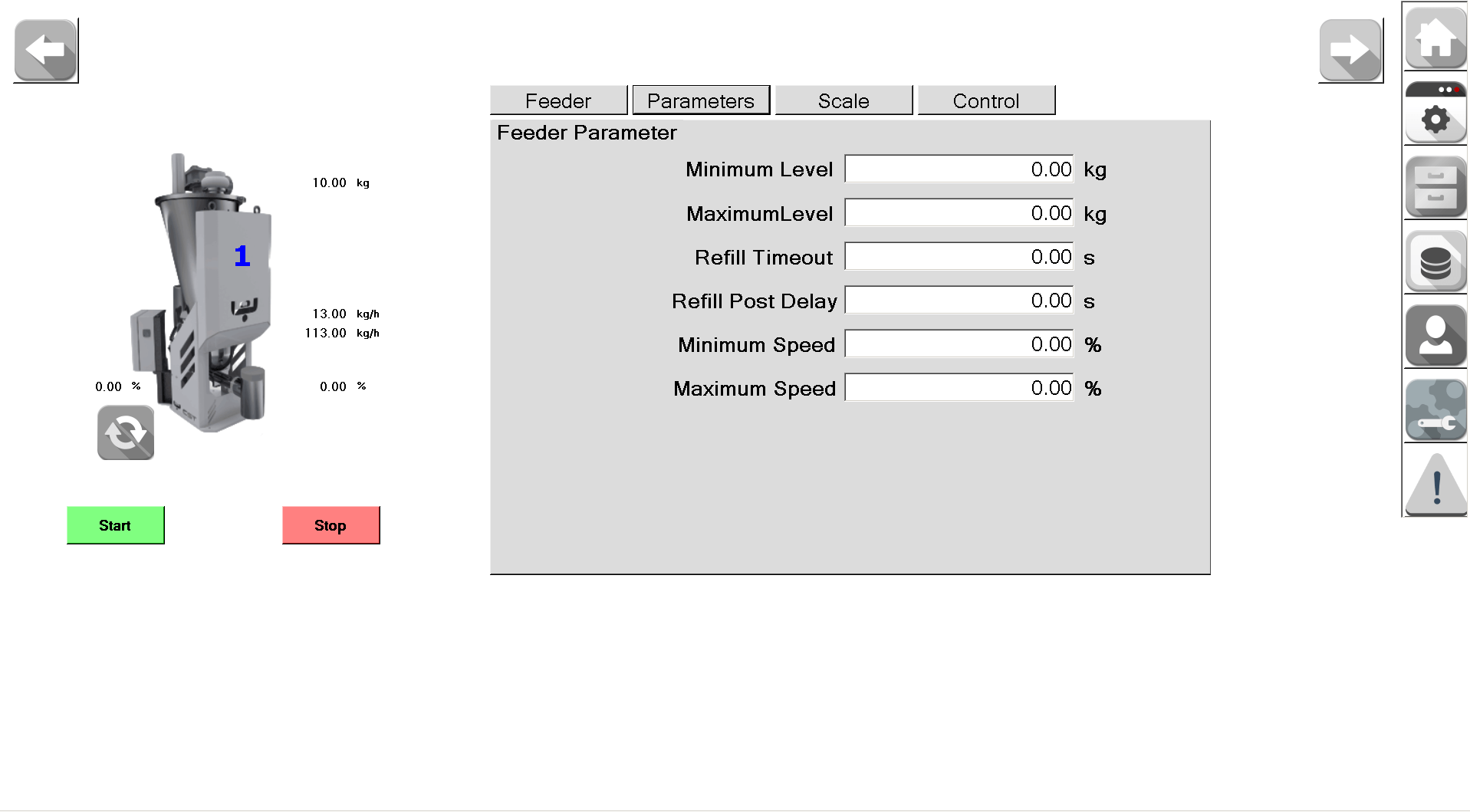Click the Minimum Level input field
Screen dimensions: 1470x812
click(x=959, y=169)
